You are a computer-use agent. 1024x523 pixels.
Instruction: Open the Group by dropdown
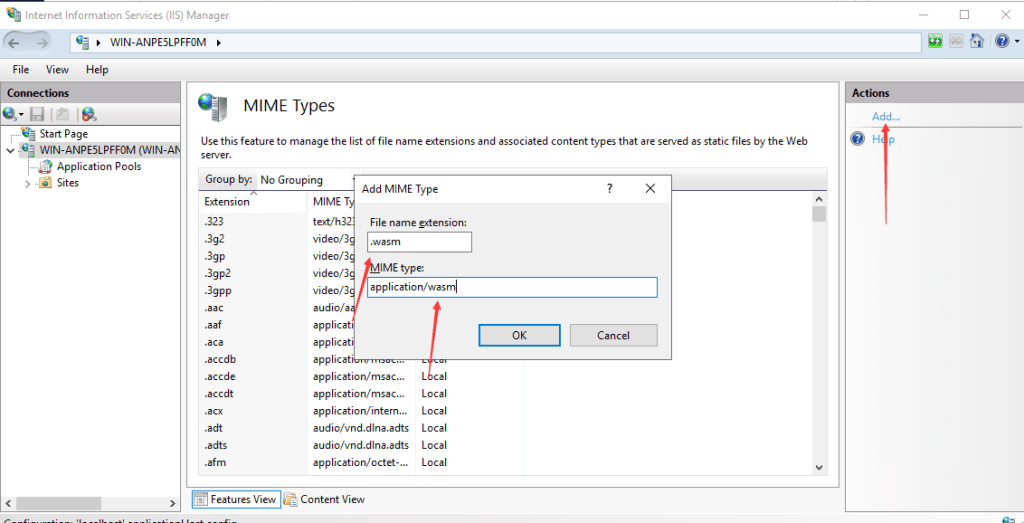(307, 180)
